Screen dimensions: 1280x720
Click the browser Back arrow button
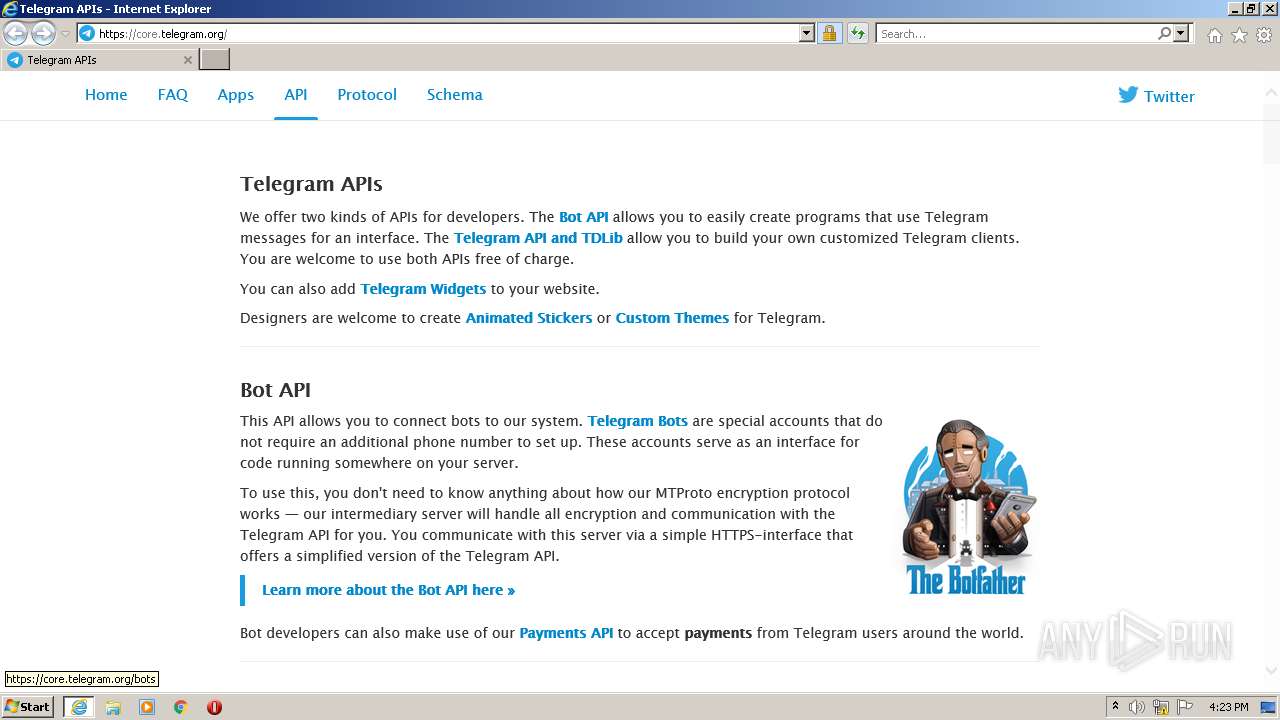click(15, 34)
